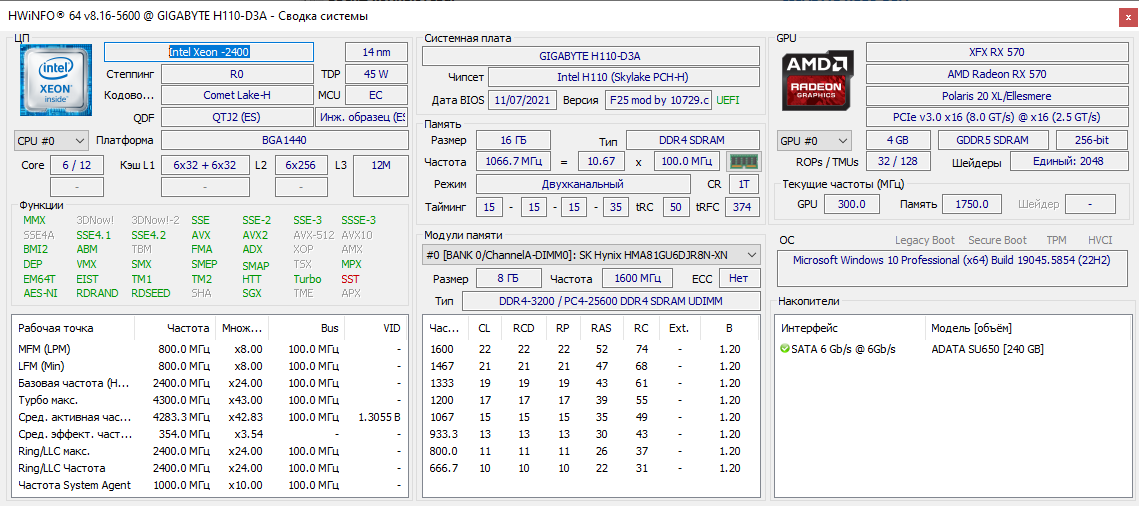Viewport: 1139px width, 506px height.
Task: Click the red SST feature flag
Action: (x=349, y=279)
